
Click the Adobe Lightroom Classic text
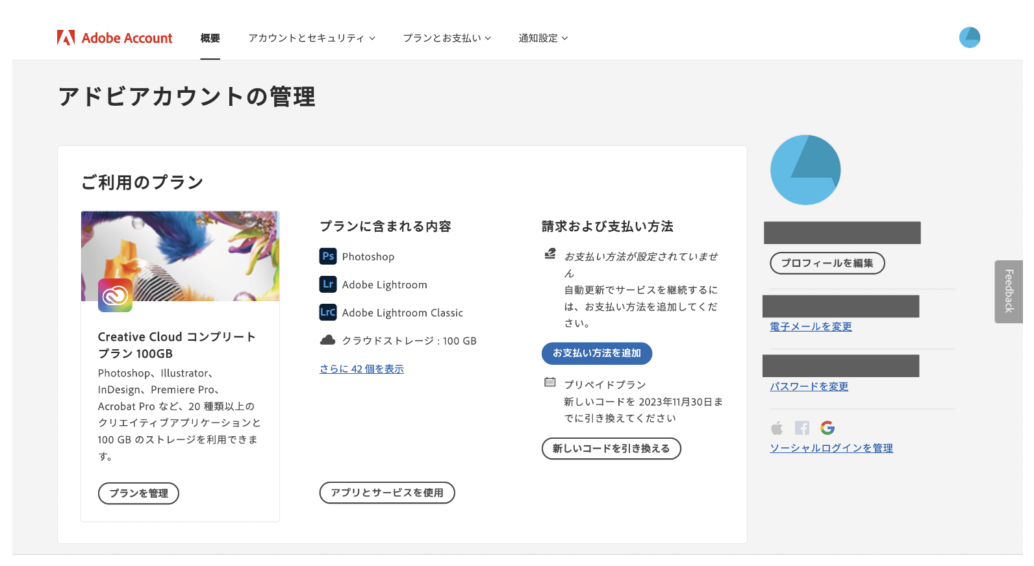(x=402, y=313)
